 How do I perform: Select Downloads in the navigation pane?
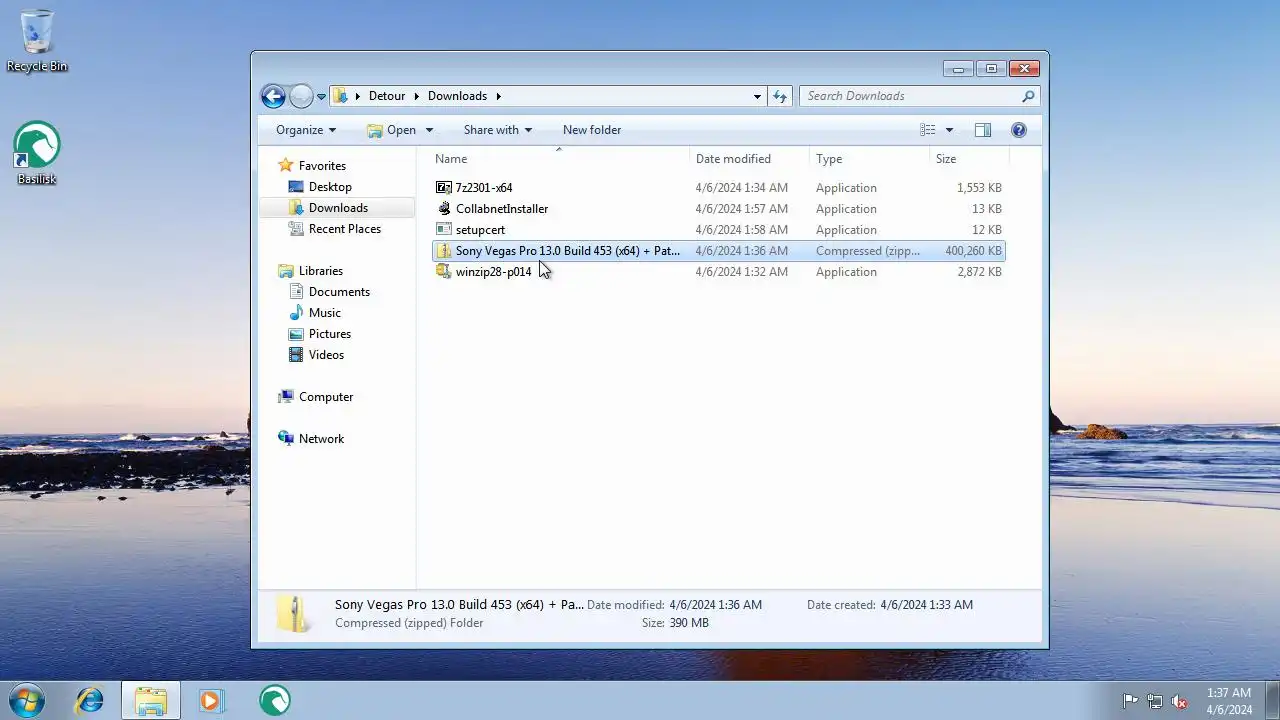click(x=338, y=208)
